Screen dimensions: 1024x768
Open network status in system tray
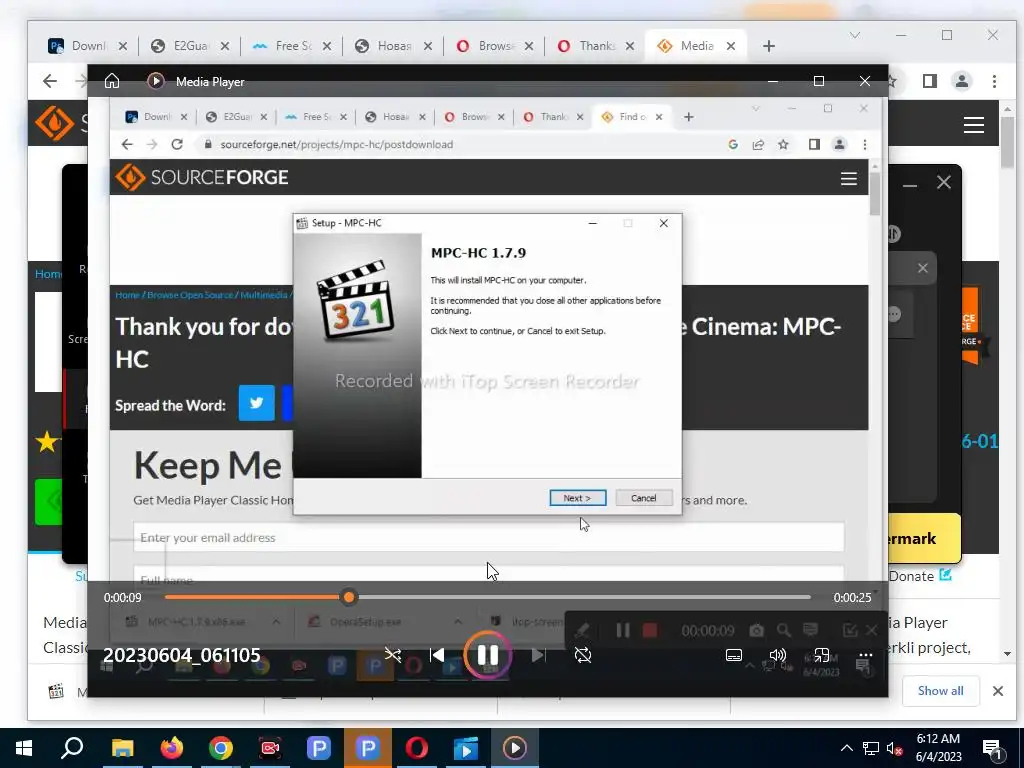871,748
